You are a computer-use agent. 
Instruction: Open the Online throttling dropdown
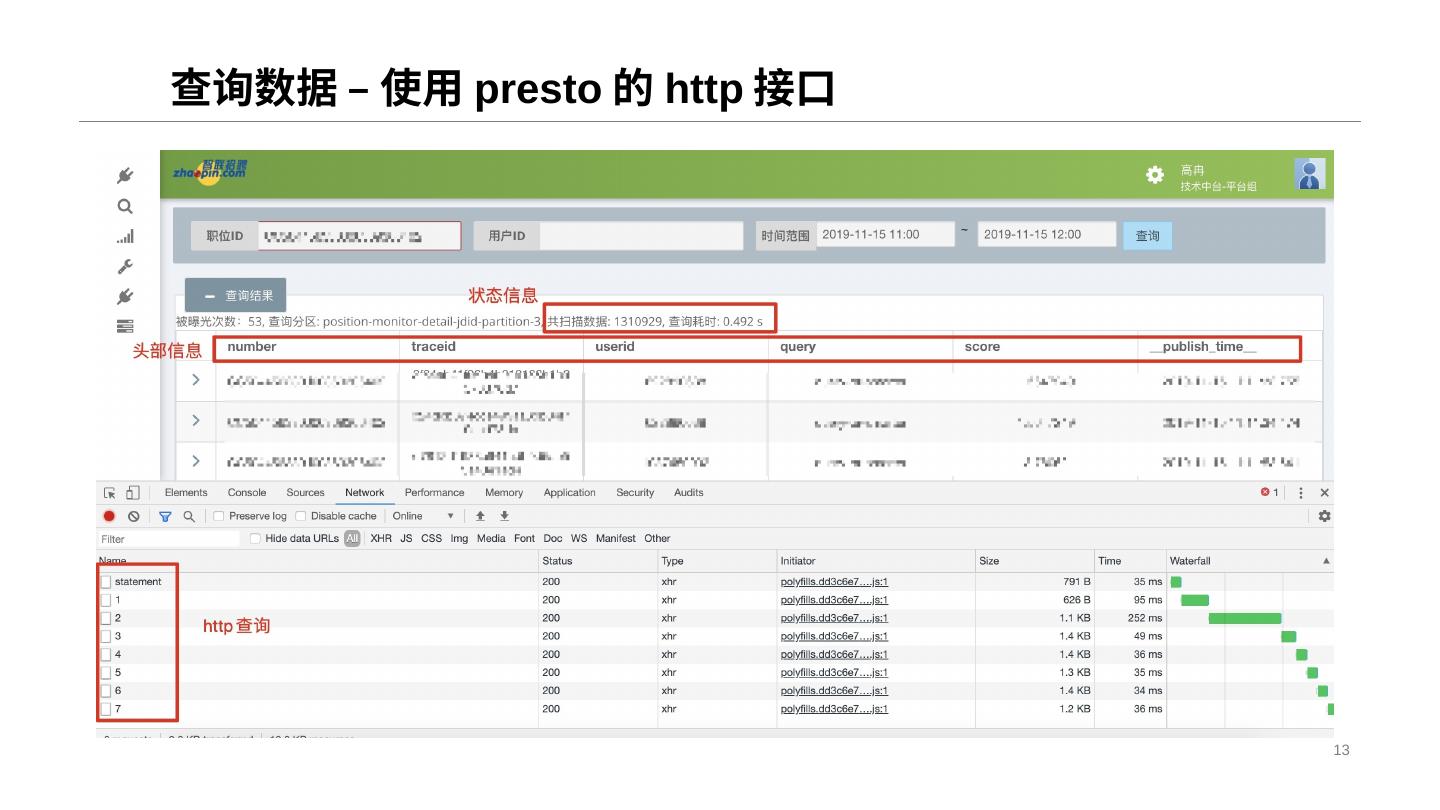tap(423, 517)
